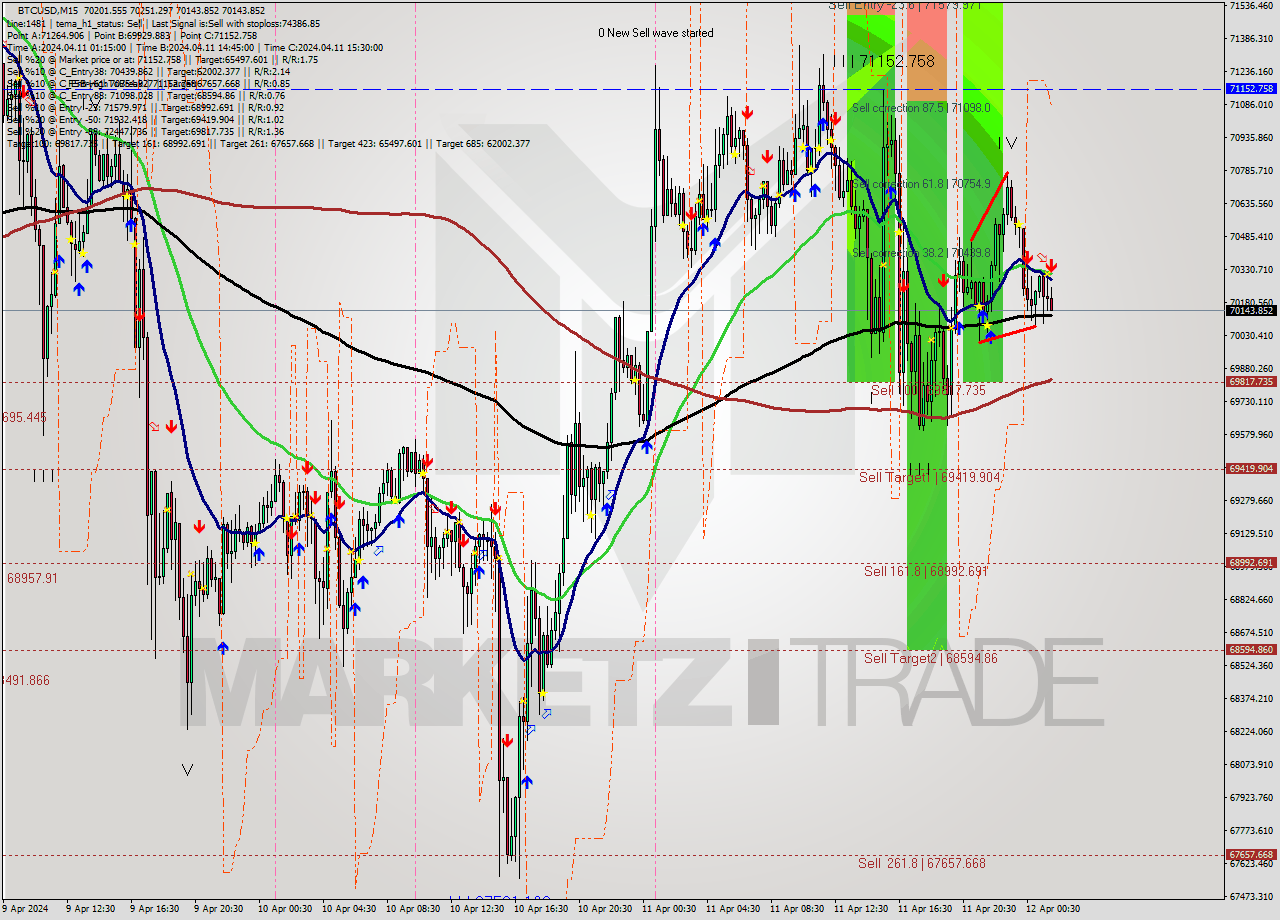This screenshot has height=920, width=1280.
Task: Select 'Sell Target1 | 69419.904' label
Action: coord(930,478)
